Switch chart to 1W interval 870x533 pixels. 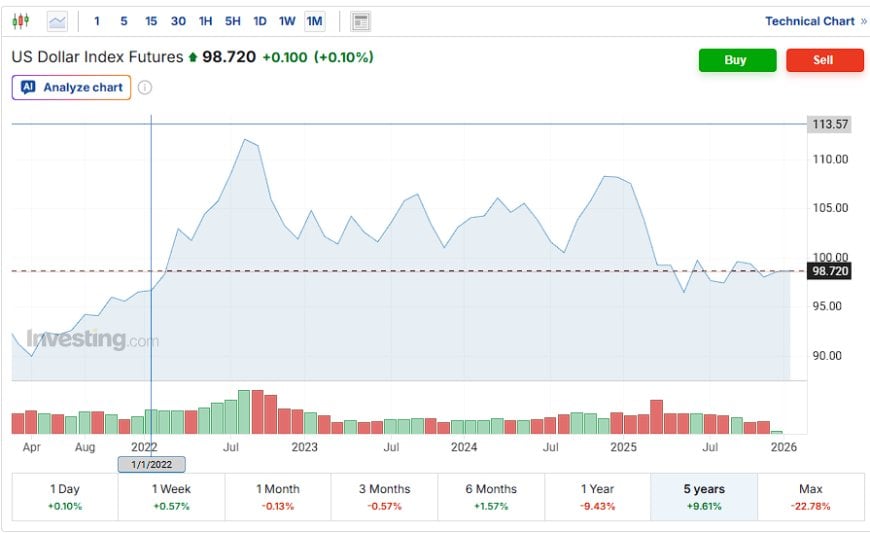287,22
